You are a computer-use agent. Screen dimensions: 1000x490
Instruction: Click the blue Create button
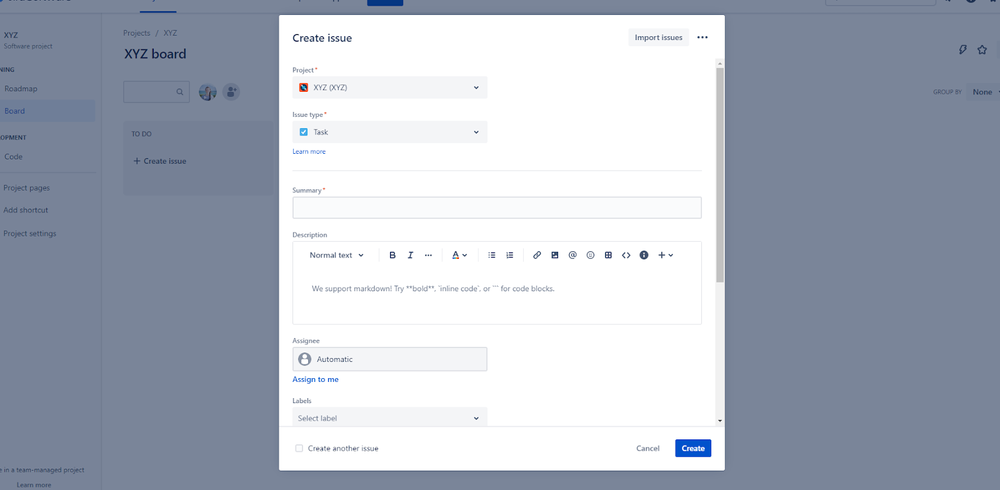pos(693,449)
